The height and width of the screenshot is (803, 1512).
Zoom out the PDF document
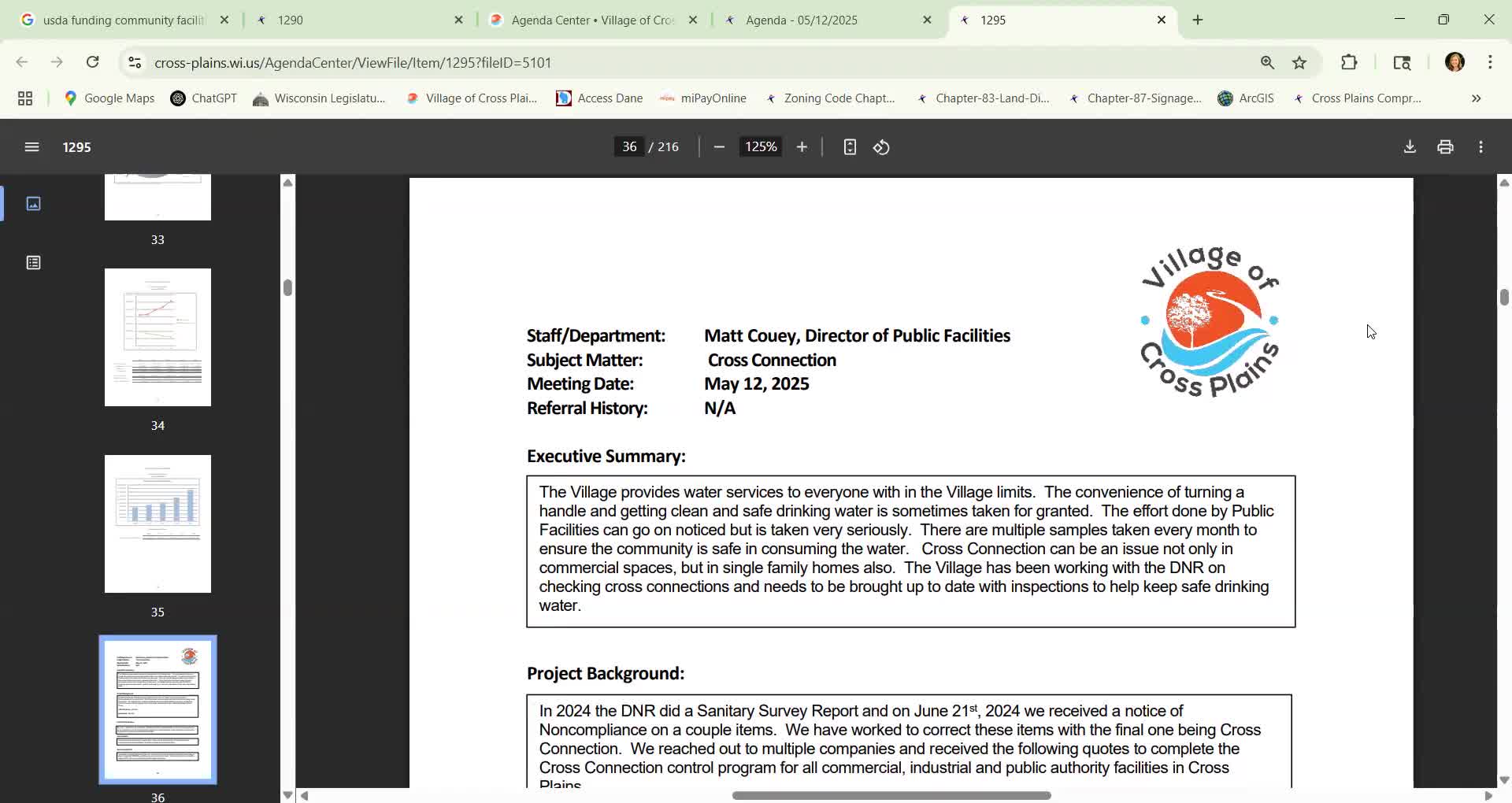point(719,147)
